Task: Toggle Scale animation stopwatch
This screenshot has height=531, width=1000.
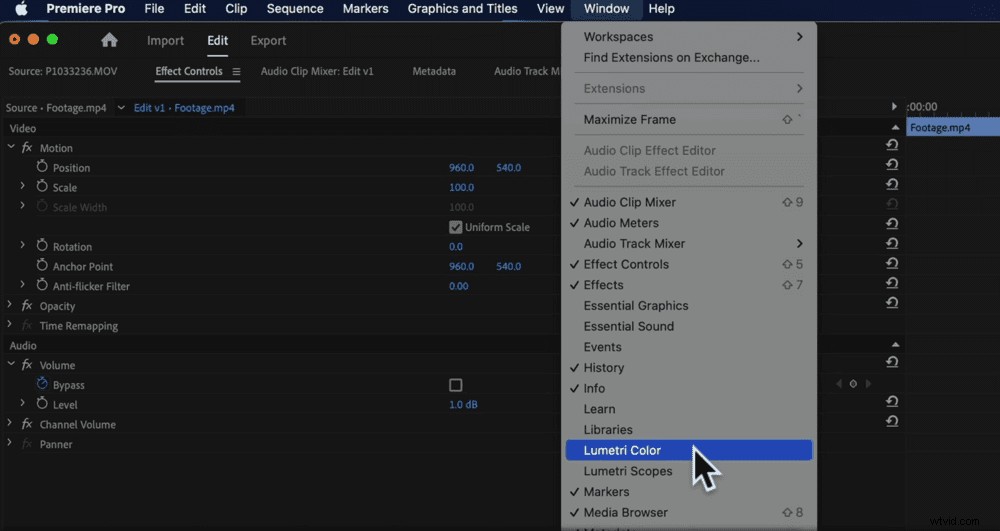Action: coord(42,187)
